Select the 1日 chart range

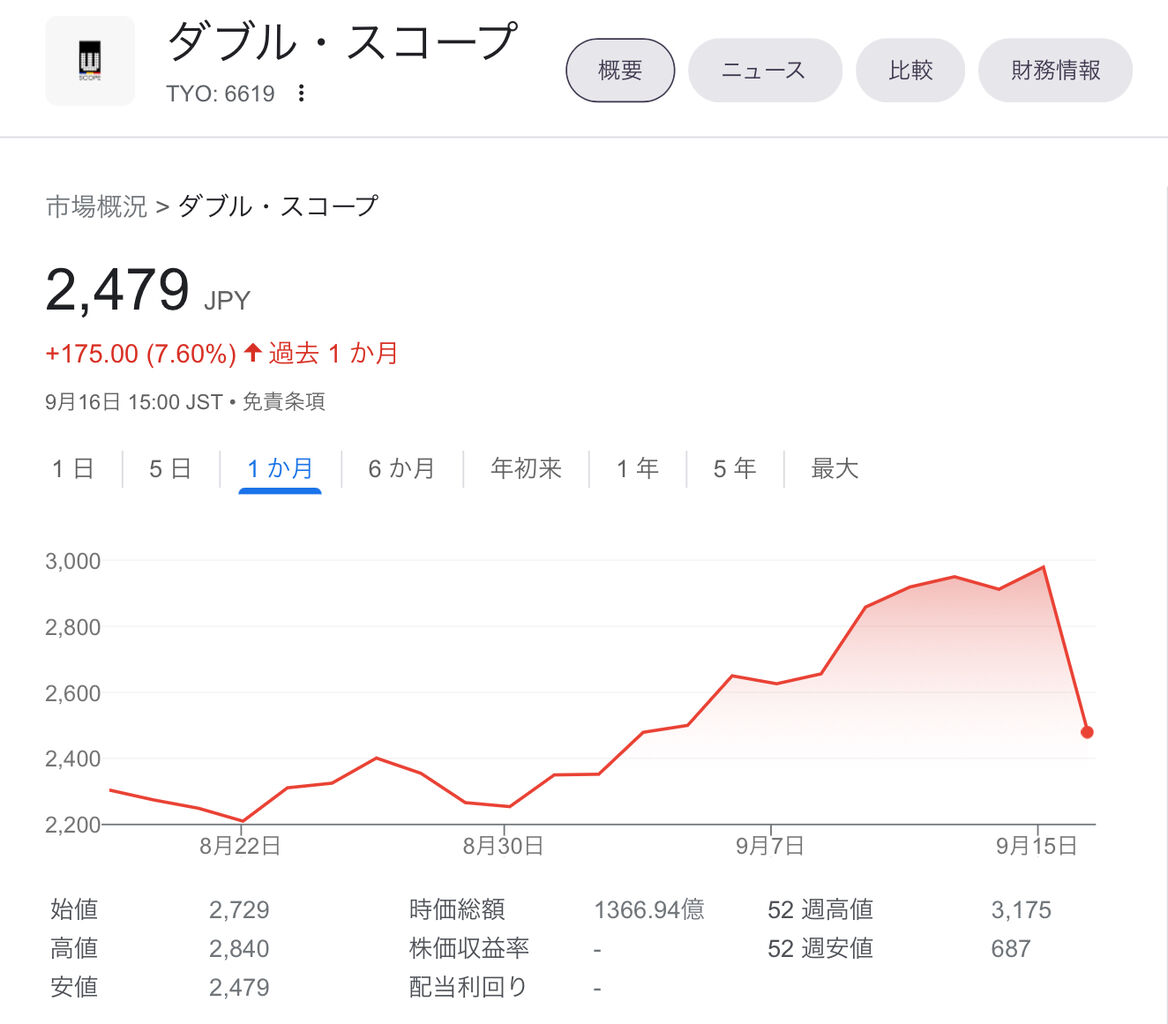click(x=73, y=468)
